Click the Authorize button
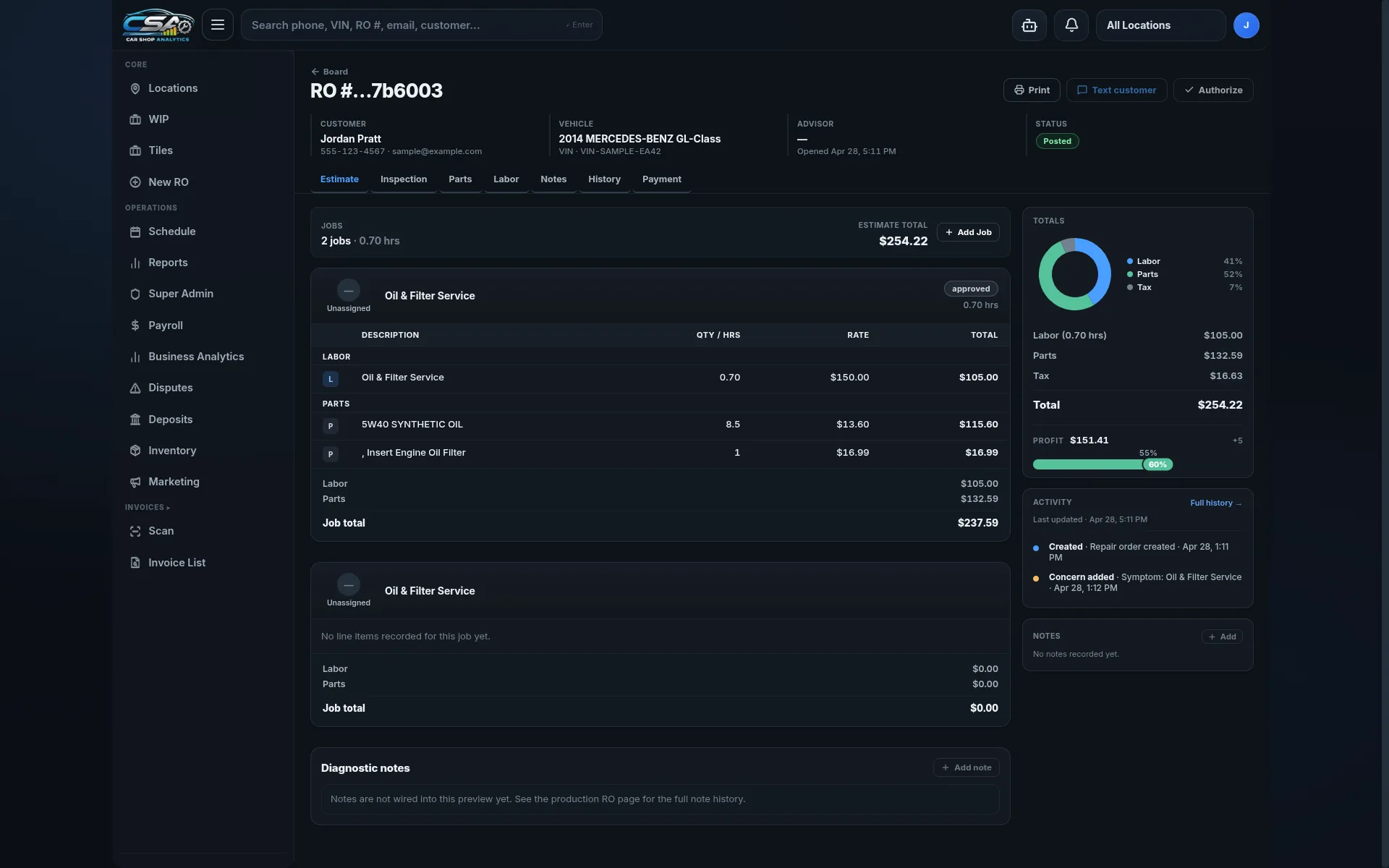The image size is (1389, 868). [x=1213, y=90]
